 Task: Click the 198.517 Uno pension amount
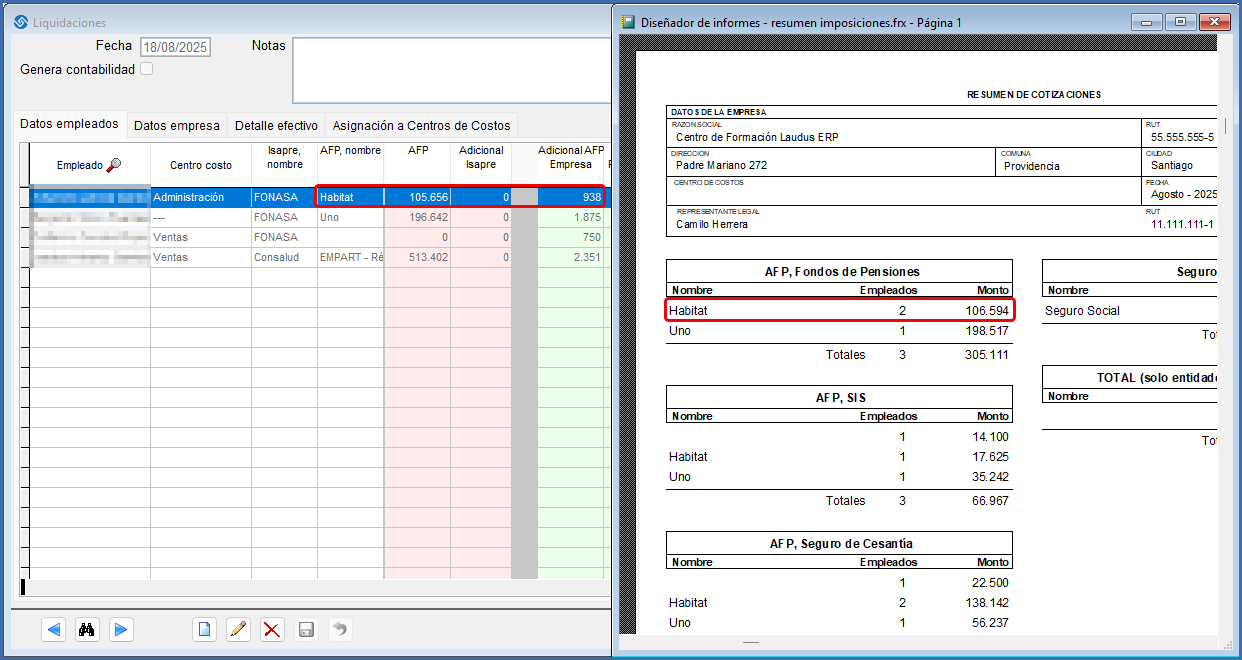(x=985, y=331)
